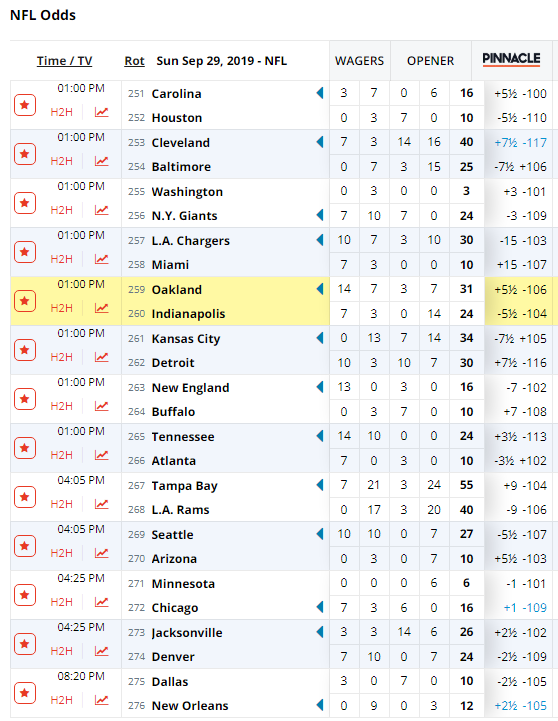Open line chart for Dallas vs New Orleans
Screen dimensions: 558x721
point(102,700)
